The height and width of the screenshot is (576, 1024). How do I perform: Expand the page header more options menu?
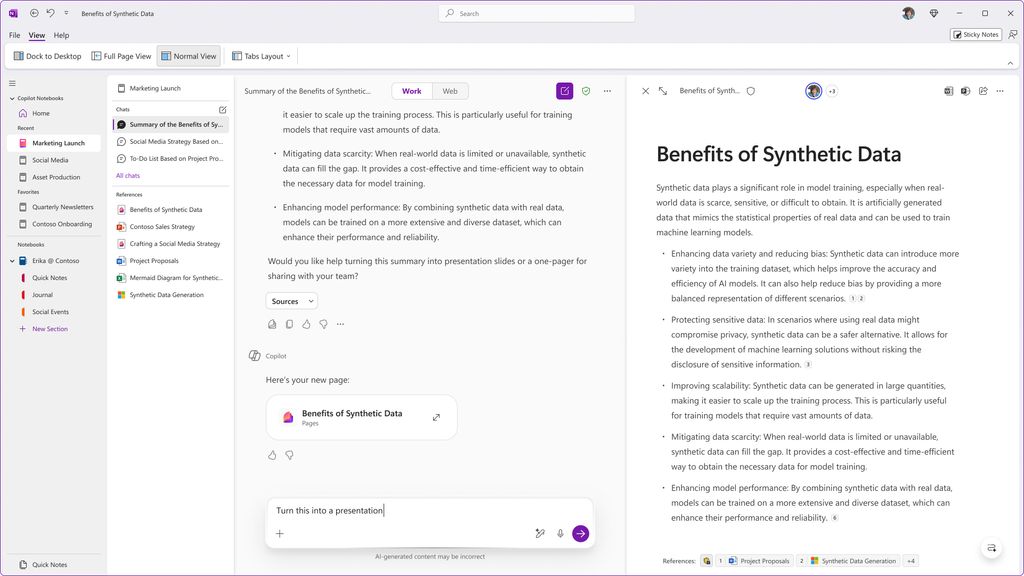tap(999, 90)
